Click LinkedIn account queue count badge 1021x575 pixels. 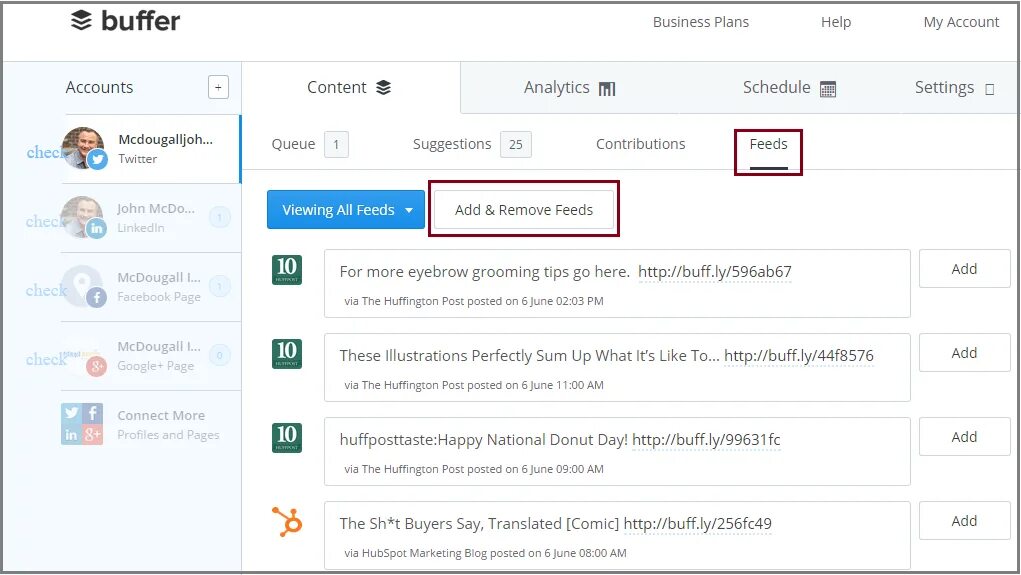tap(219, 217)
